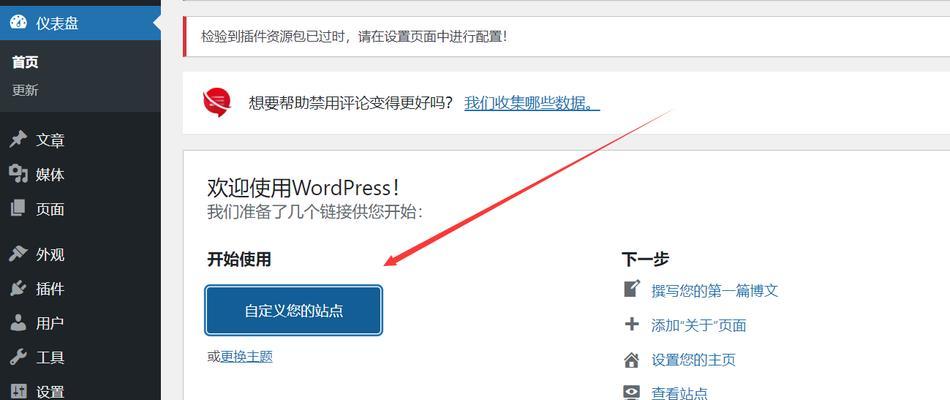Viewport: 950px width, 400px height.
Task: Click the 我们准备了几个链接供您开始 text
Action: tap(315, 212)
